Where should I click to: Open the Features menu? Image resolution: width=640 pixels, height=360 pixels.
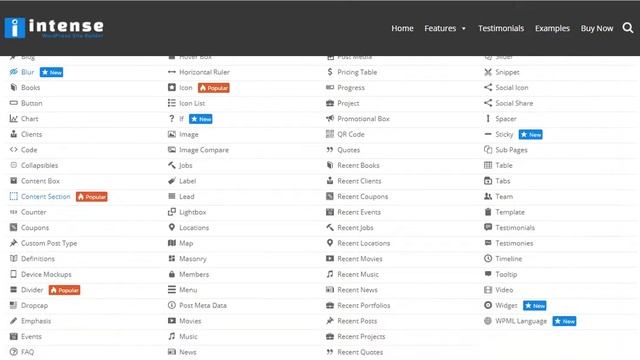click(440, 28)
